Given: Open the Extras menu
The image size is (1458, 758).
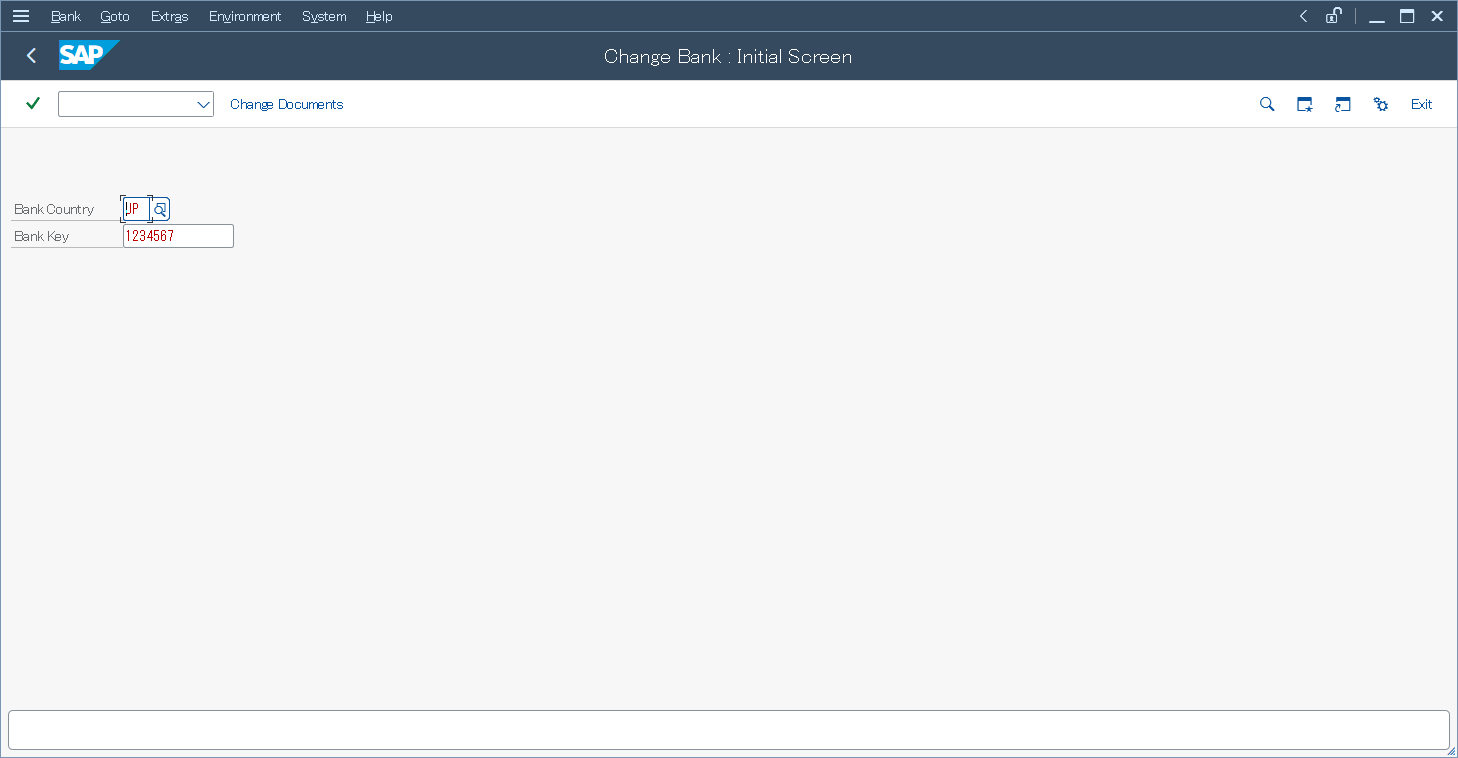Looking at the screenshot, I should 169,16.
